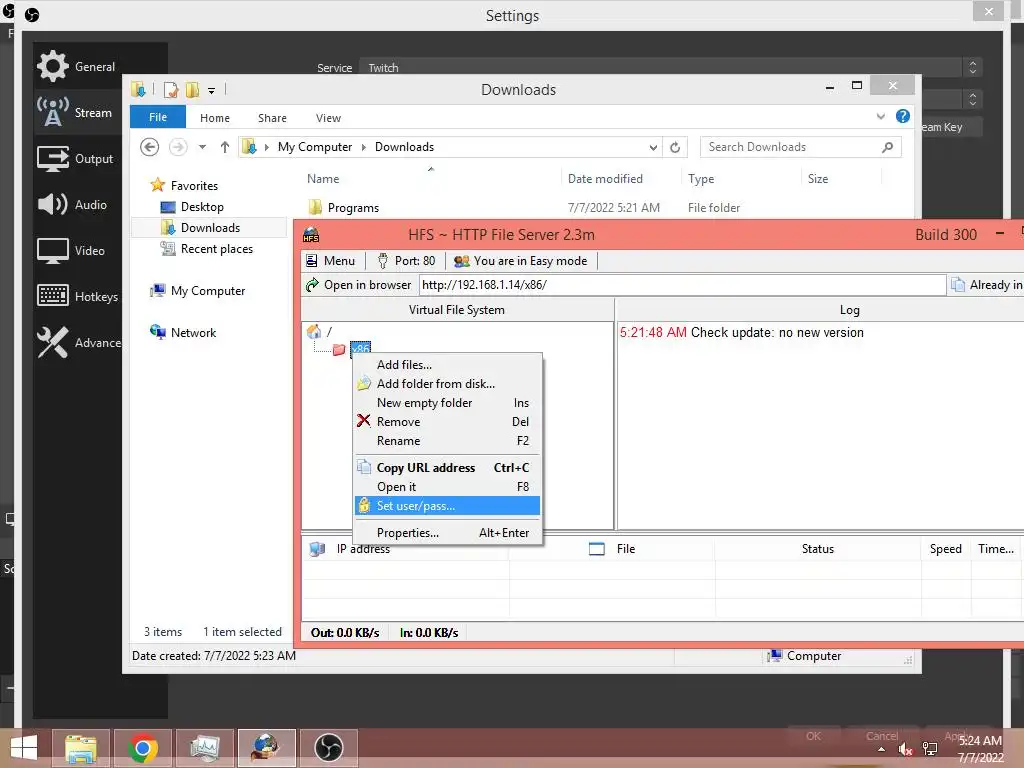Expand the ribbon chevron in Explorer
The height and width of the screenshot is (768, 1024).
coord(881,116)
